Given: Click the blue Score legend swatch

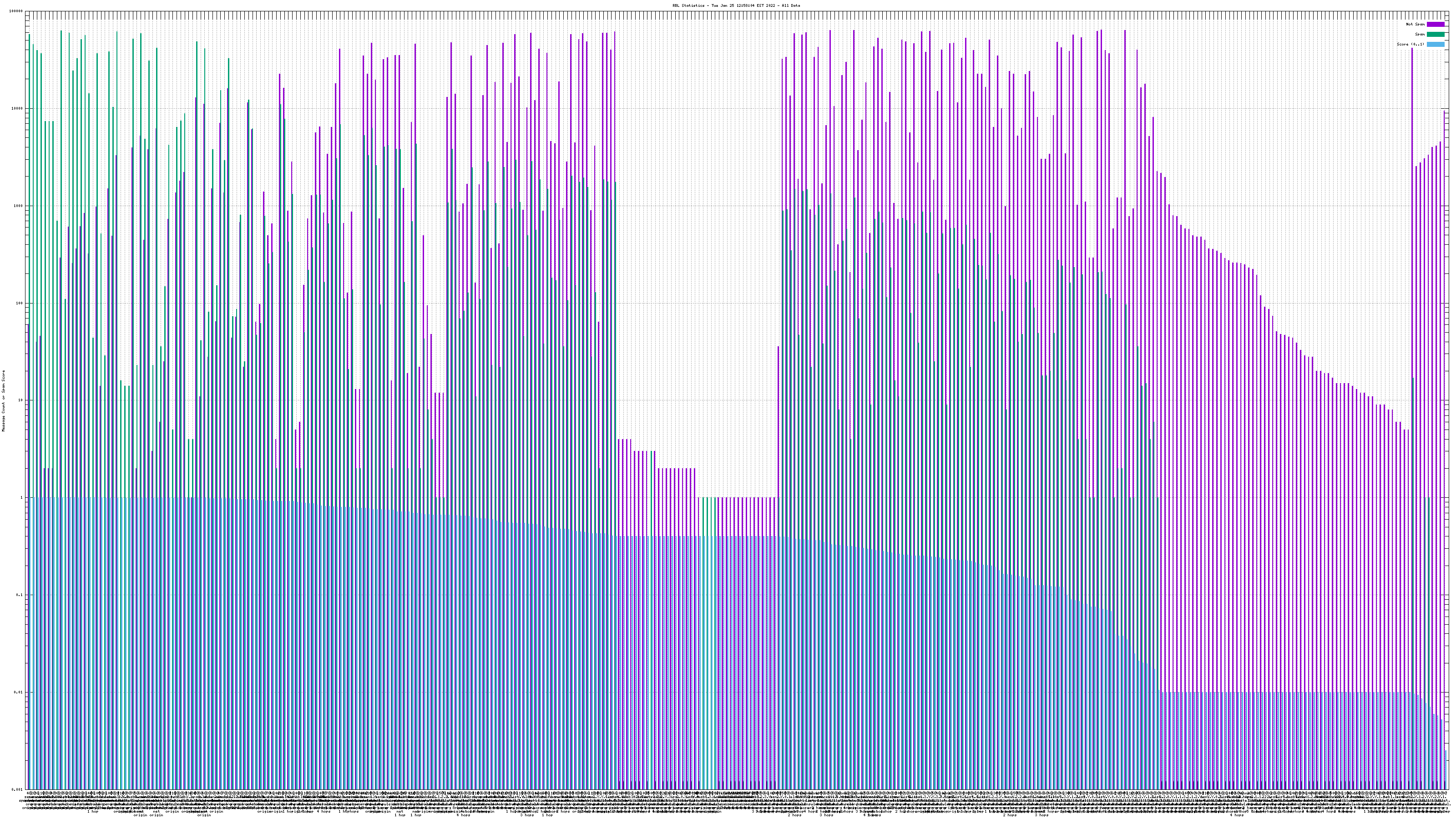Looking at the screenshot, I should tap(1435, 44).
